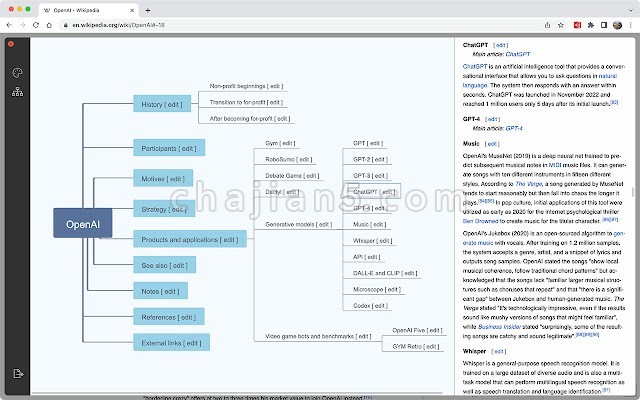Viewport: 640px width, 400px height.
Task: Click the Codex leaf node
Action: [370, 306]
